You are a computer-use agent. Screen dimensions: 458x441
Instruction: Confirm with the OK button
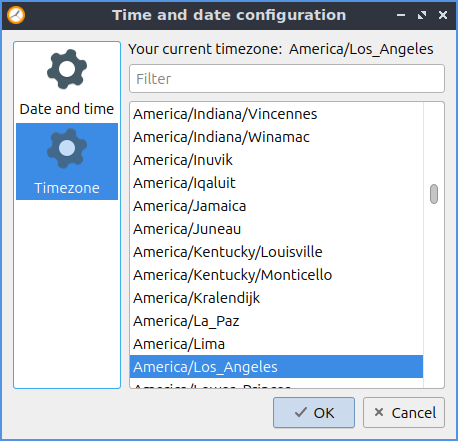click(x=314, y=413)
